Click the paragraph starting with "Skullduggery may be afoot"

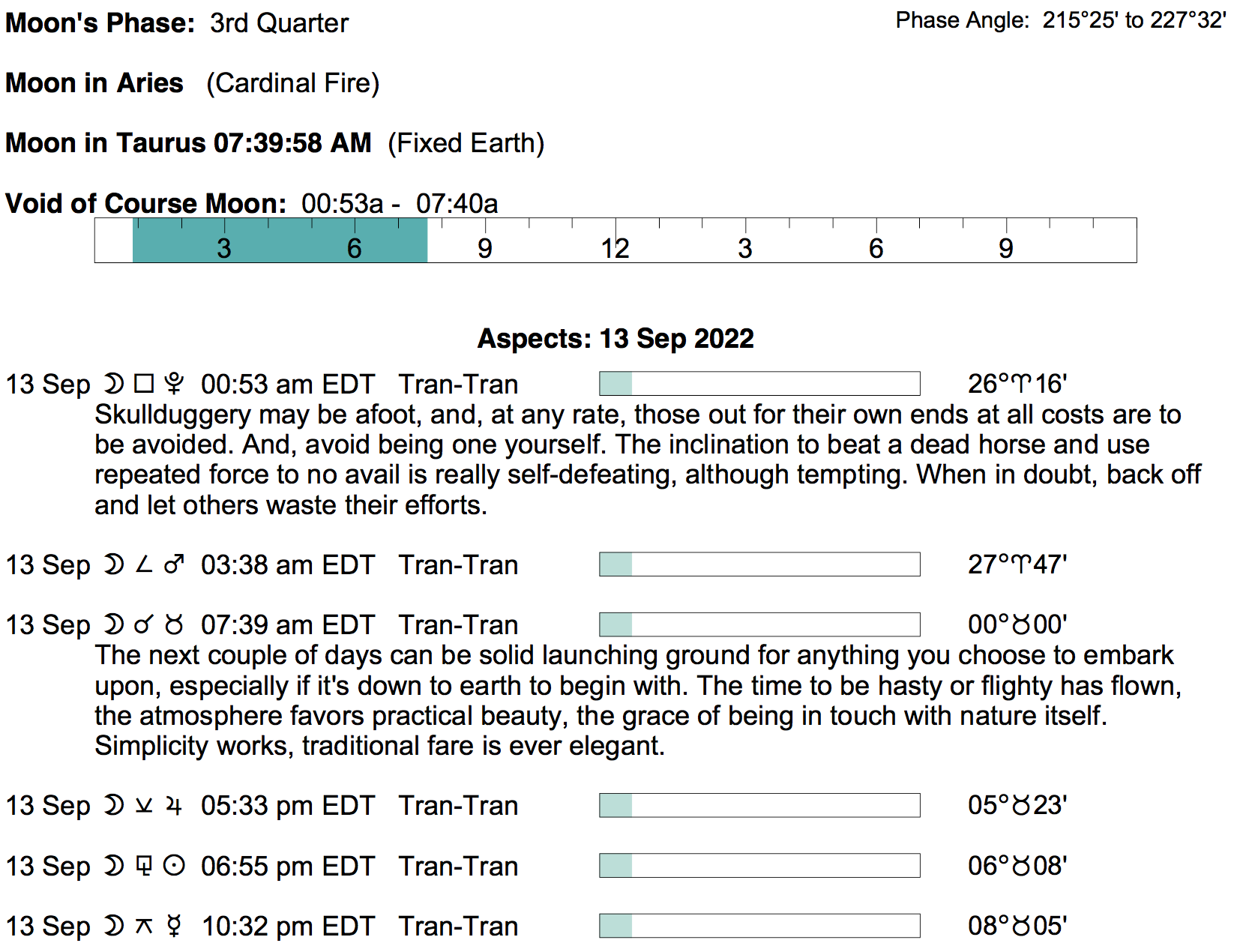[x=645, y=460]
